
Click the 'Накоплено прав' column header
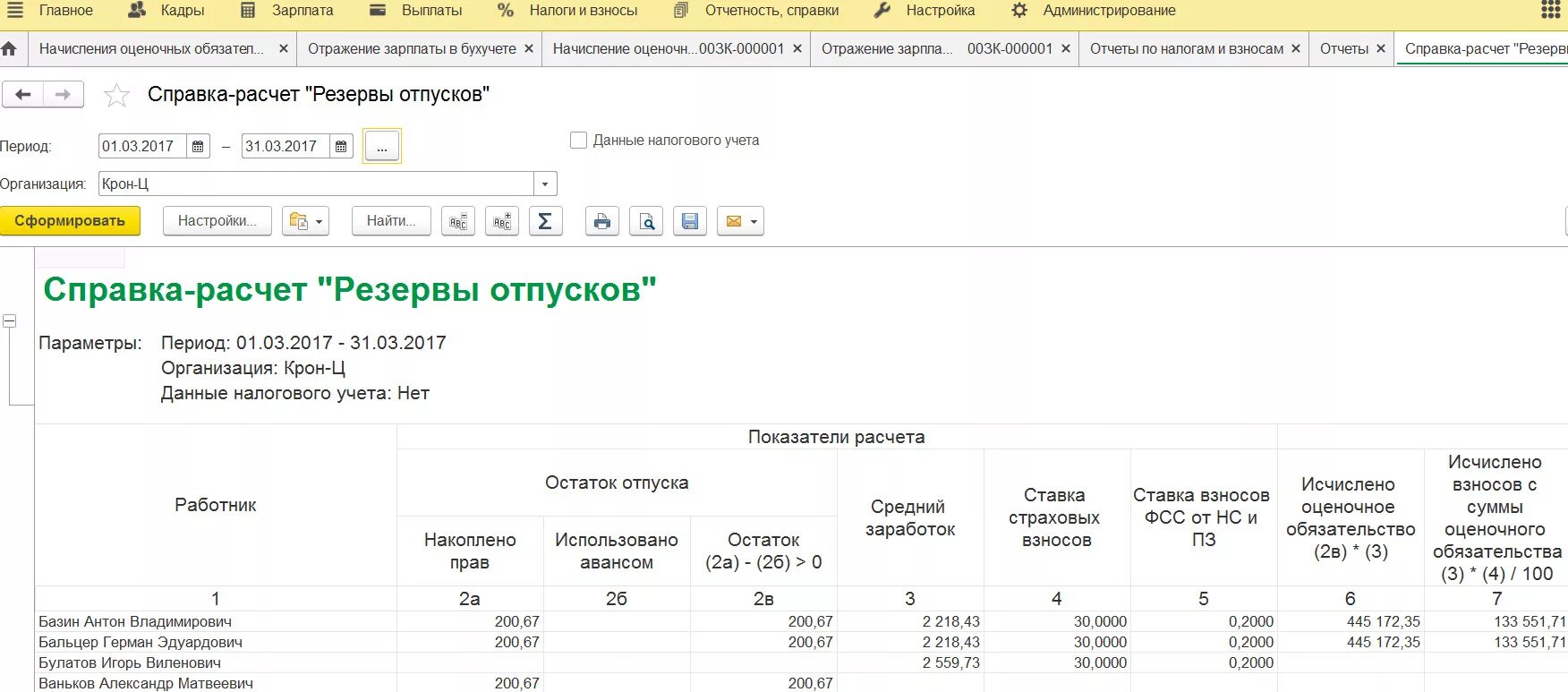pos(470,551)
